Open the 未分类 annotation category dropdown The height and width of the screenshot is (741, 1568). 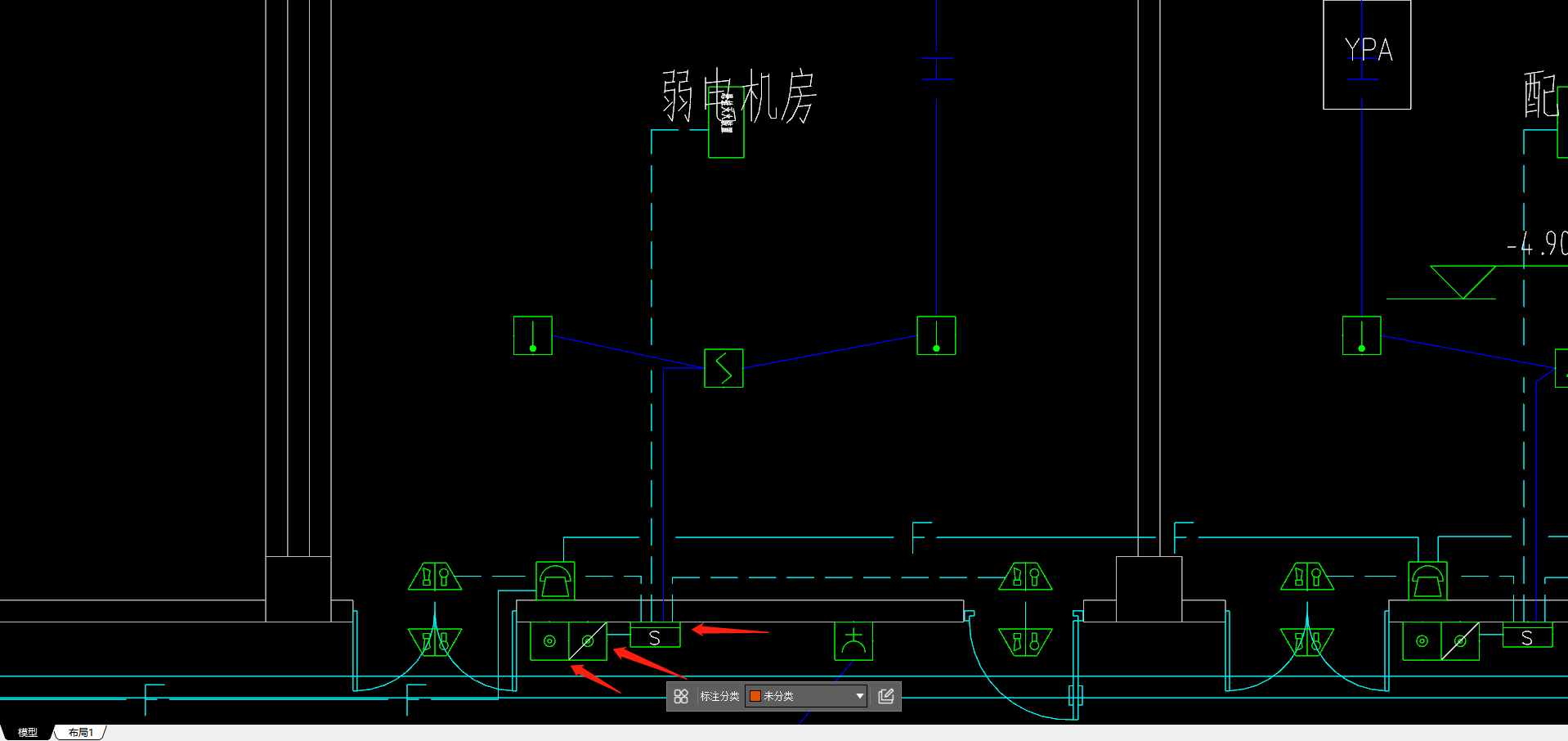point(806,696)
